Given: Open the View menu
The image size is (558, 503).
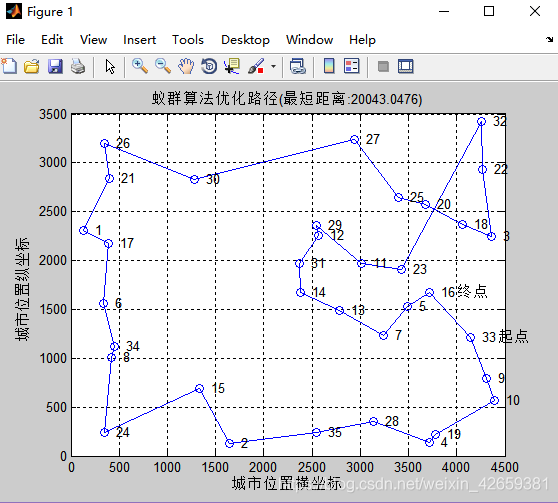Looking at the screenshot, I should click(93, 40).
